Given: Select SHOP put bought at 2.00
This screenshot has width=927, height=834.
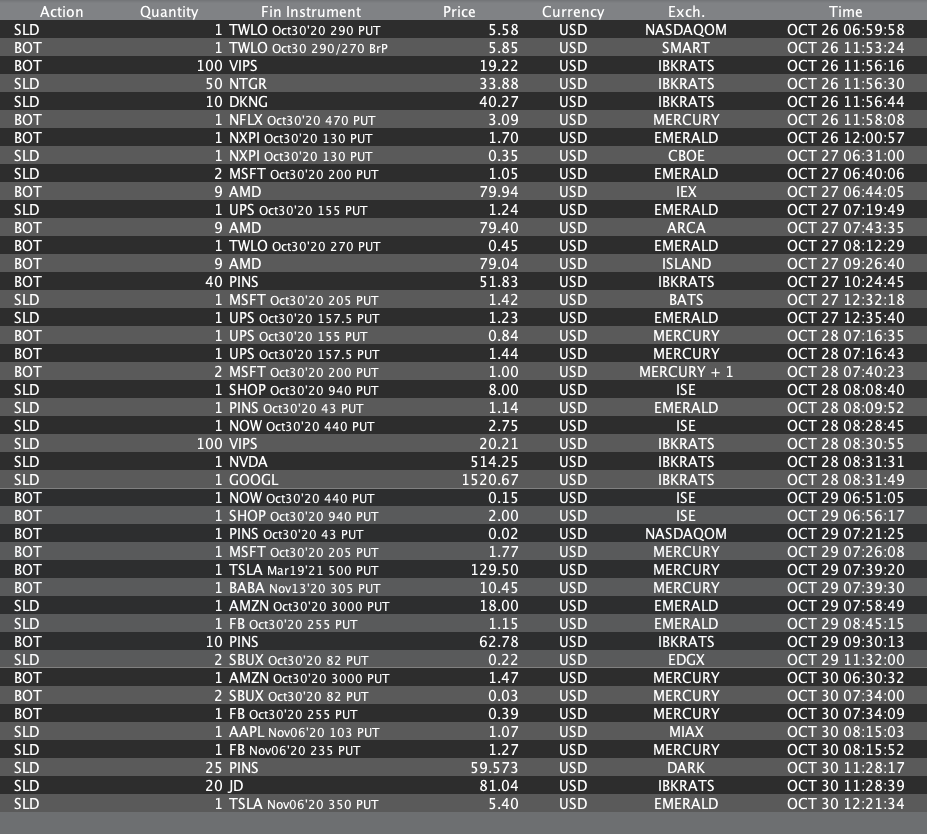Looking at the screenshot, I should 464,516.
